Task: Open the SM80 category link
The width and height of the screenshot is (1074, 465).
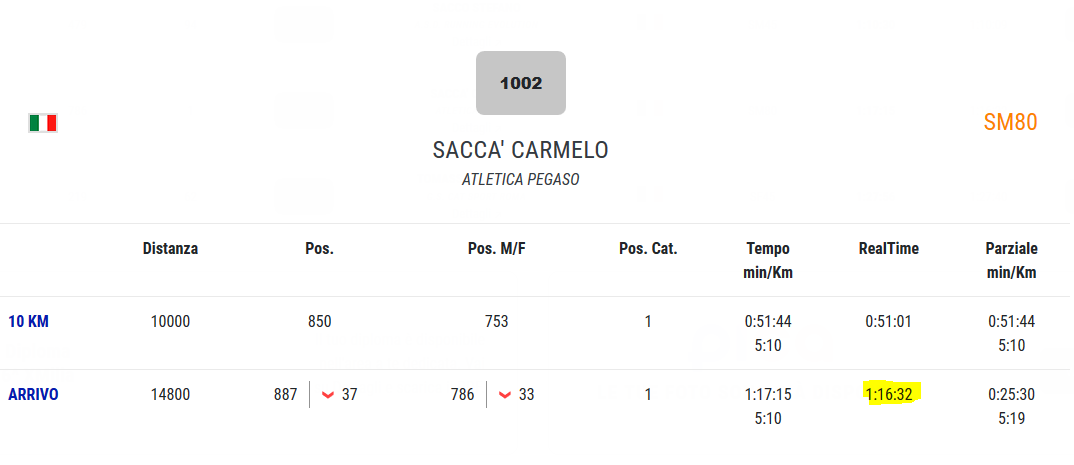Action: pos(1010,122)
